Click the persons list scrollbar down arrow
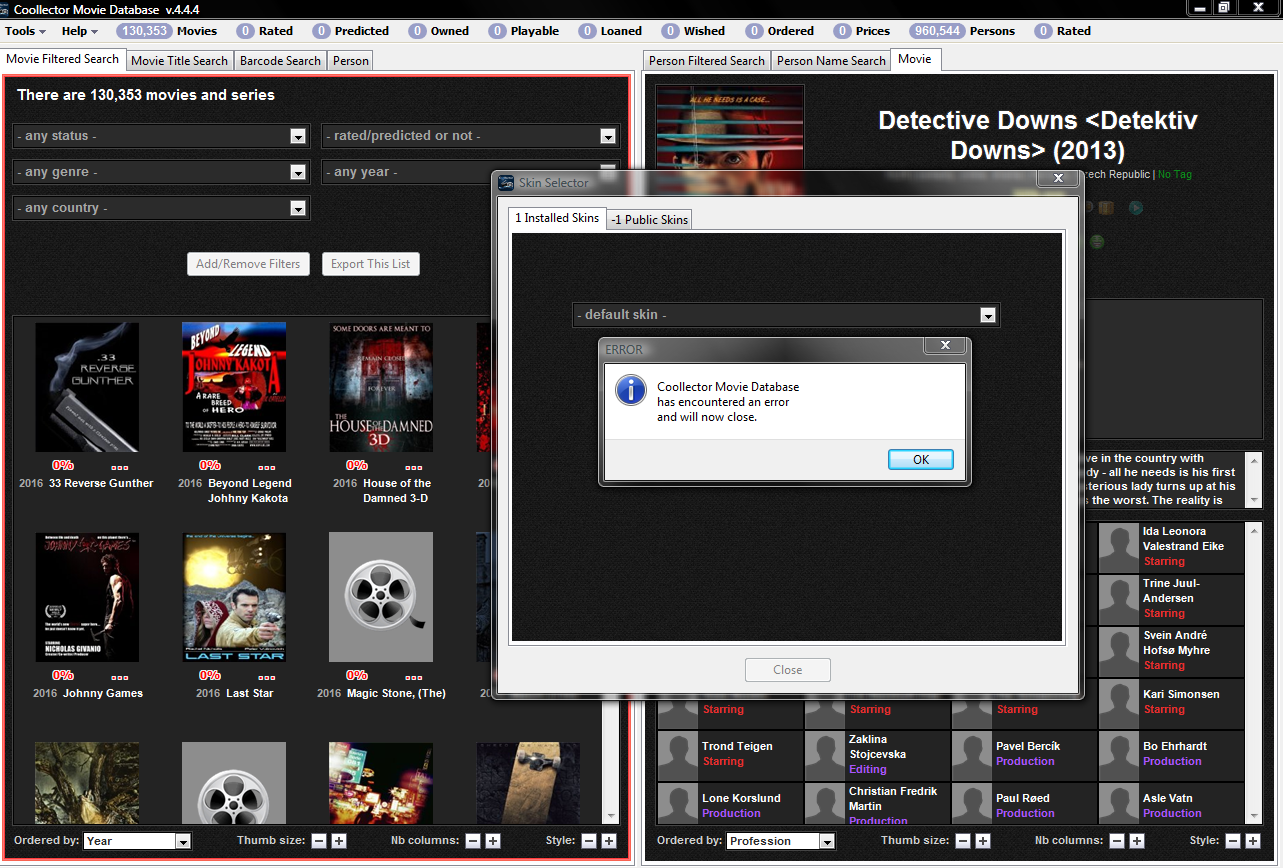 click(1255, 816)
